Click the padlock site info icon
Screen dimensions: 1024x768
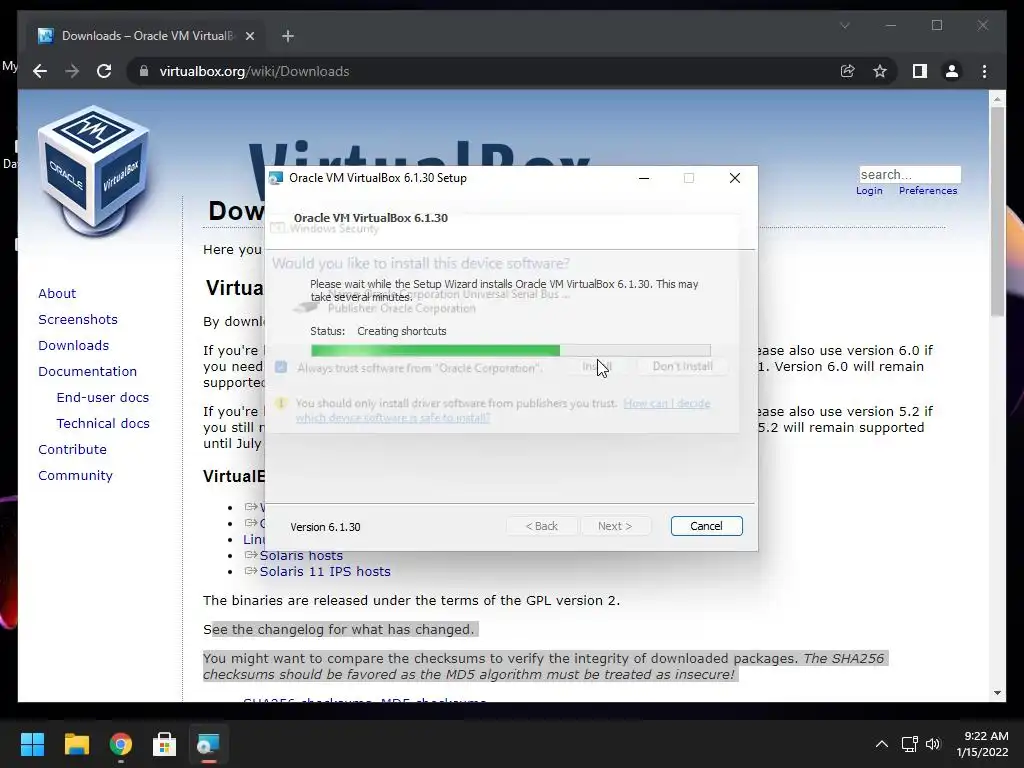(x=144, y=71)
